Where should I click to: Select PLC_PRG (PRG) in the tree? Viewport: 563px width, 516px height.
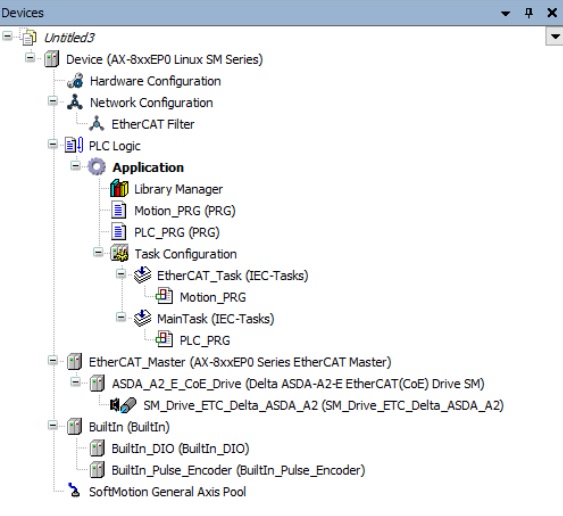coord(177,232)
